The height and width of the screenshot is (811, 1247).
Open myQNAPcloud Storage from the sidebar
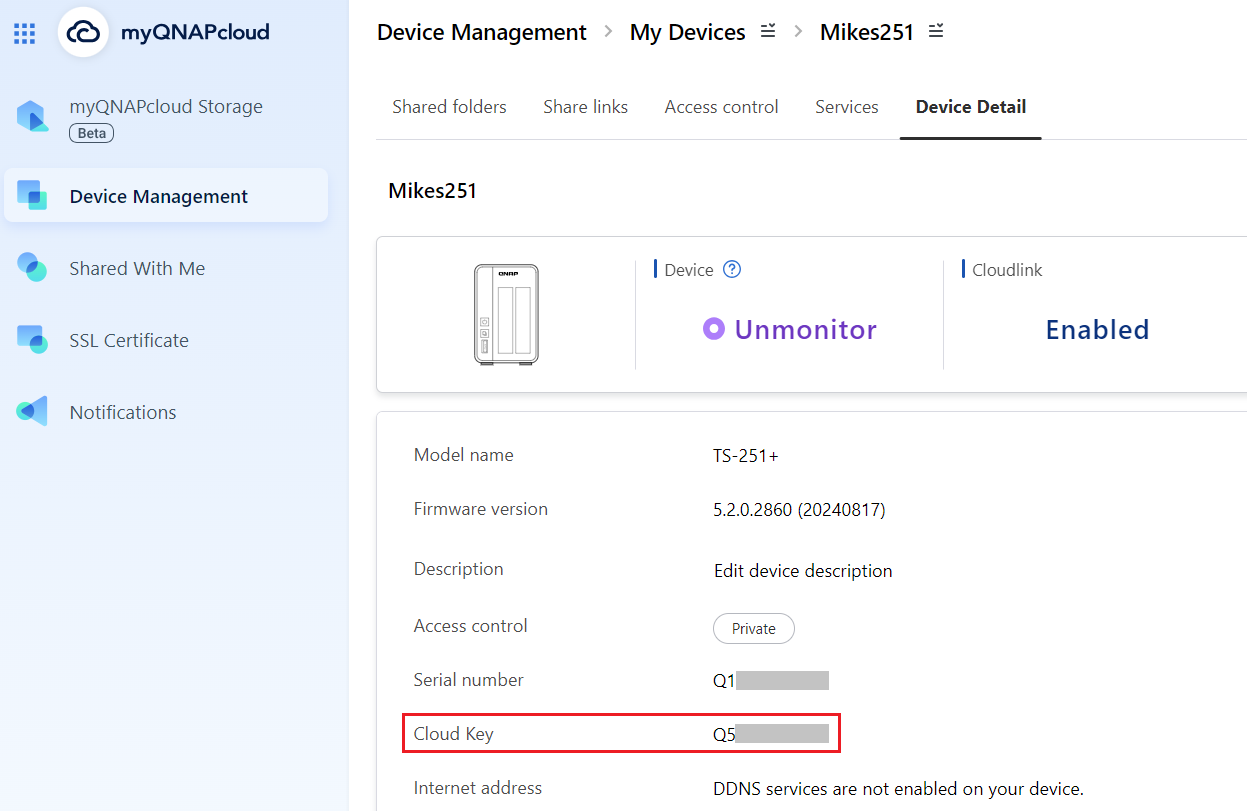(166, 106)
